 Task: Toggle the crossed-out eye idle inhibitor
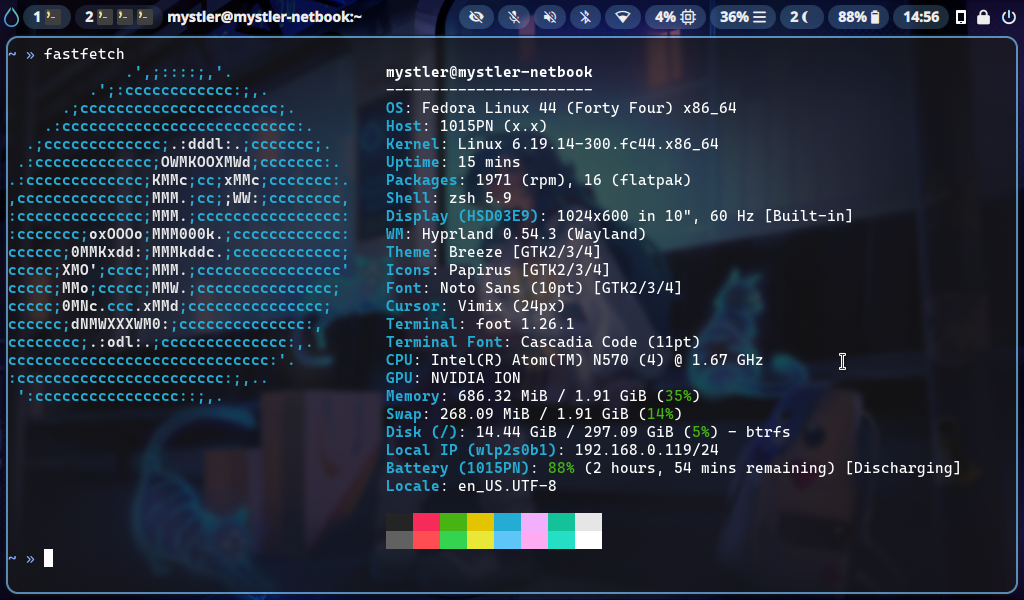(476, 17)
